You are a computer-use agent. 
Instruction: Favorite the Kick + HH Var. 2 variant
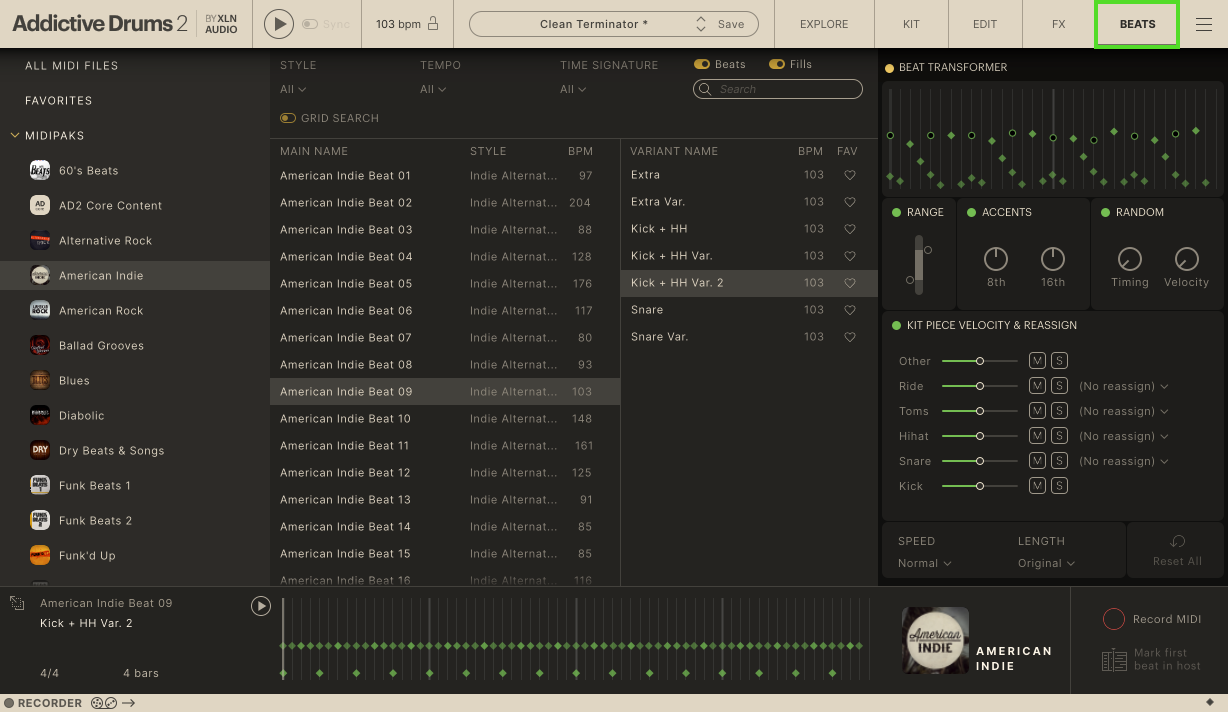point(850,283)
